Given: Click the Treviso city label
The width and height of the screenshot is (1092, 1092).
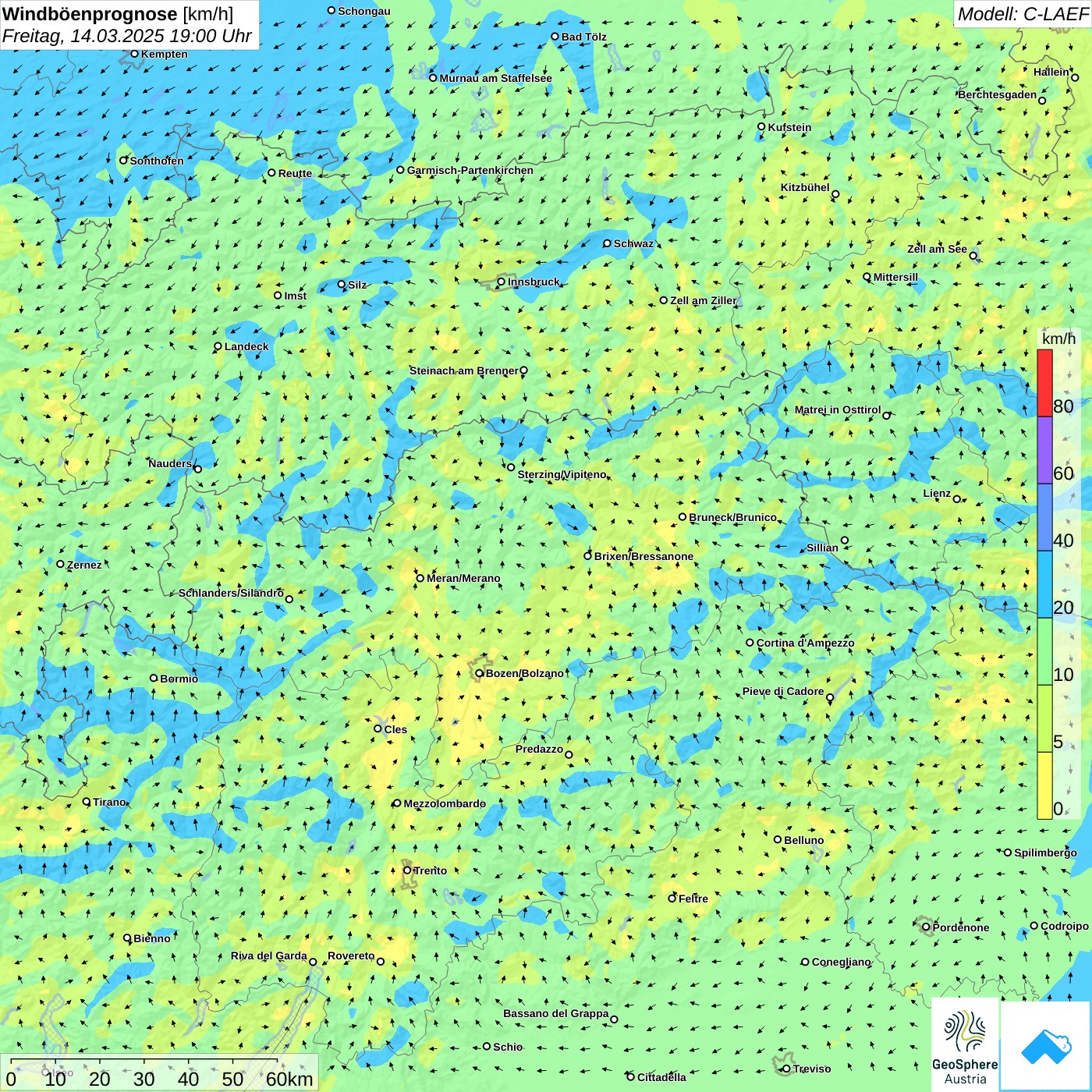Looking at the screenshot, I should tap(811, 1069).
